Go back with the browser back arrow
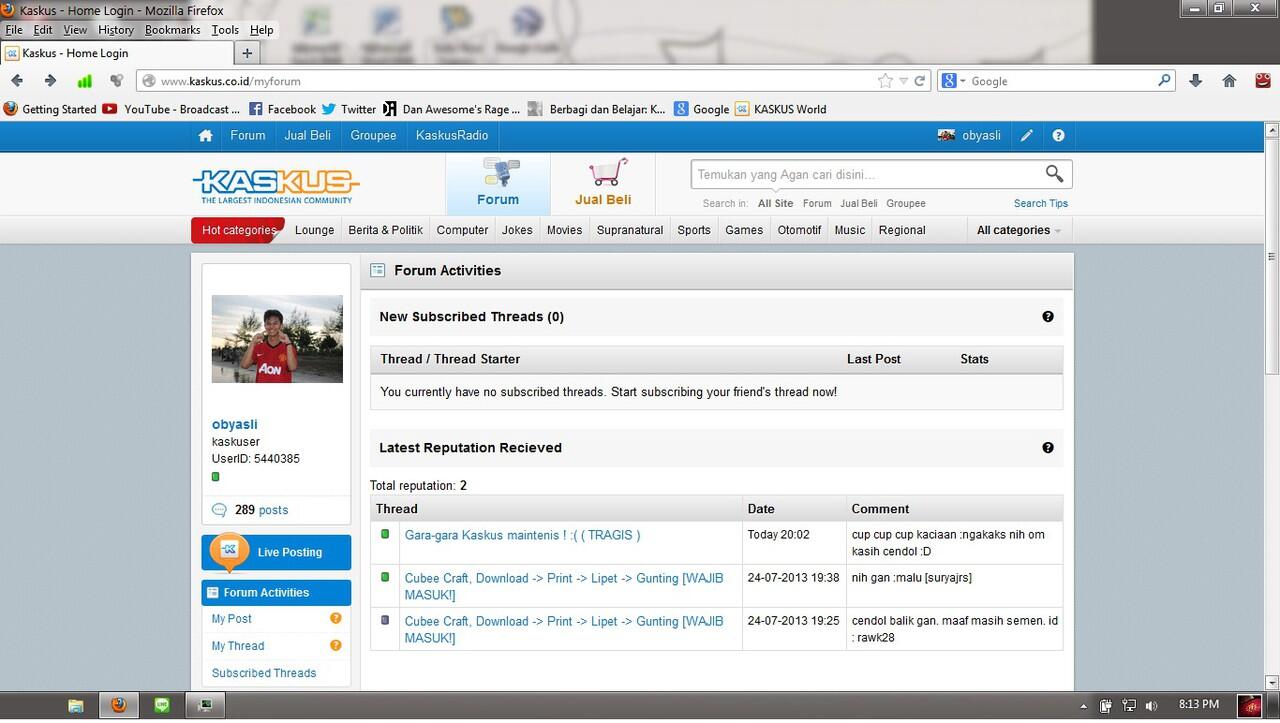The height and width of the screenshot is (723, 1280). 17,81
